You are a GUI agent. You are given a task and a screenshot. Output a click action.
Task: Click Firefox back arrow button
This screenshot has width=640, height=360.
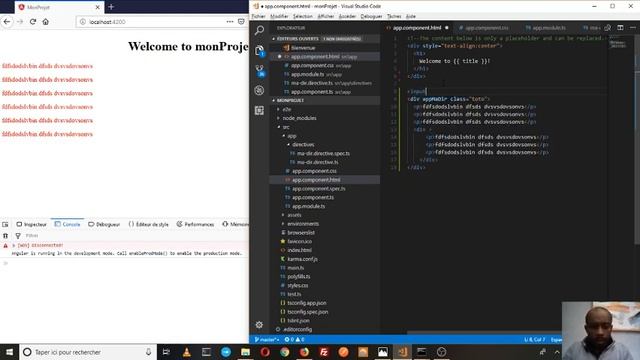point(7,22)
